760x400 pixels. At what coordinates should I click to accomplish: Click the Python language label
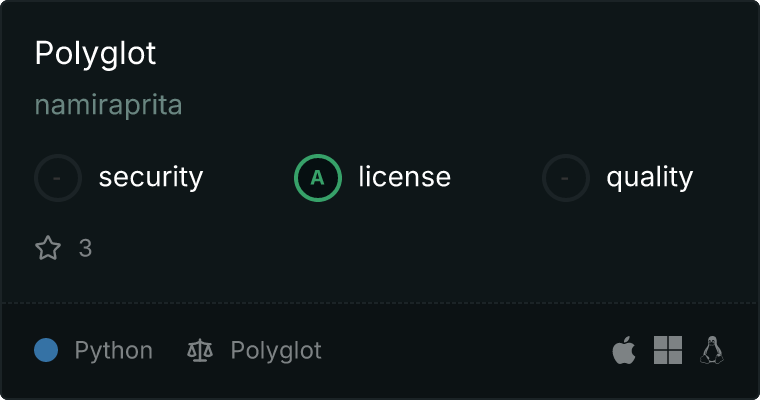[113, 351]
